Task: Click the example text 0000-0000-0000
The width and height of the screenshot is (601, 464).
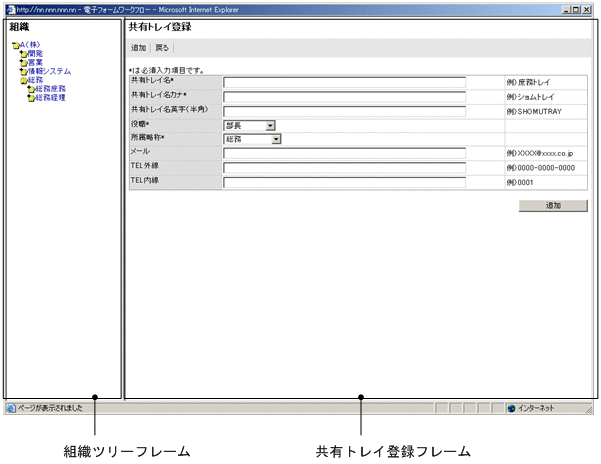Action: click(x=546, y=168)
